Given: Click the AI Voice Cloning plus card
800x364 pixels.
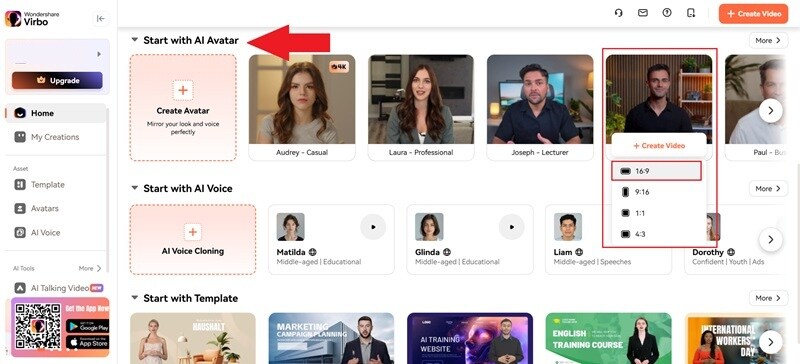Looking at the screenshot, I should pos(193,240).
